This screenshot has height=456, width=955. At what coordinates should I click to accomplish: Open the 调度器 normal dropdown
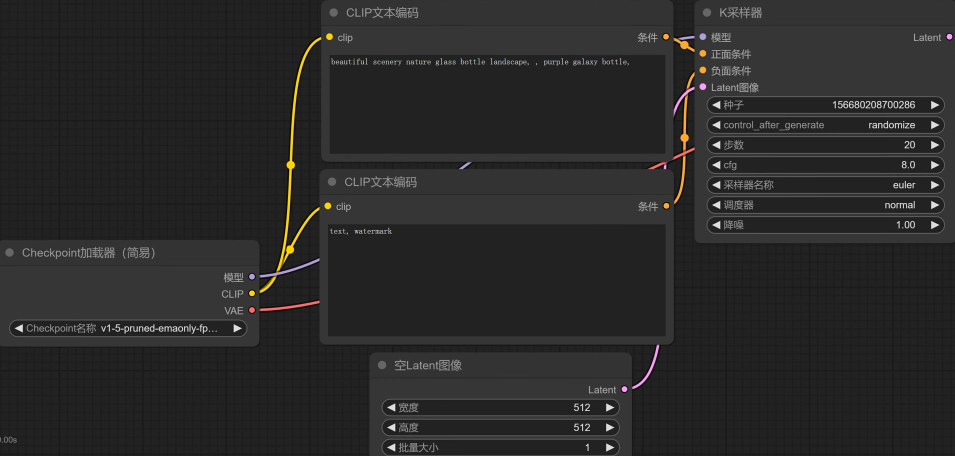tap(825, 205)
